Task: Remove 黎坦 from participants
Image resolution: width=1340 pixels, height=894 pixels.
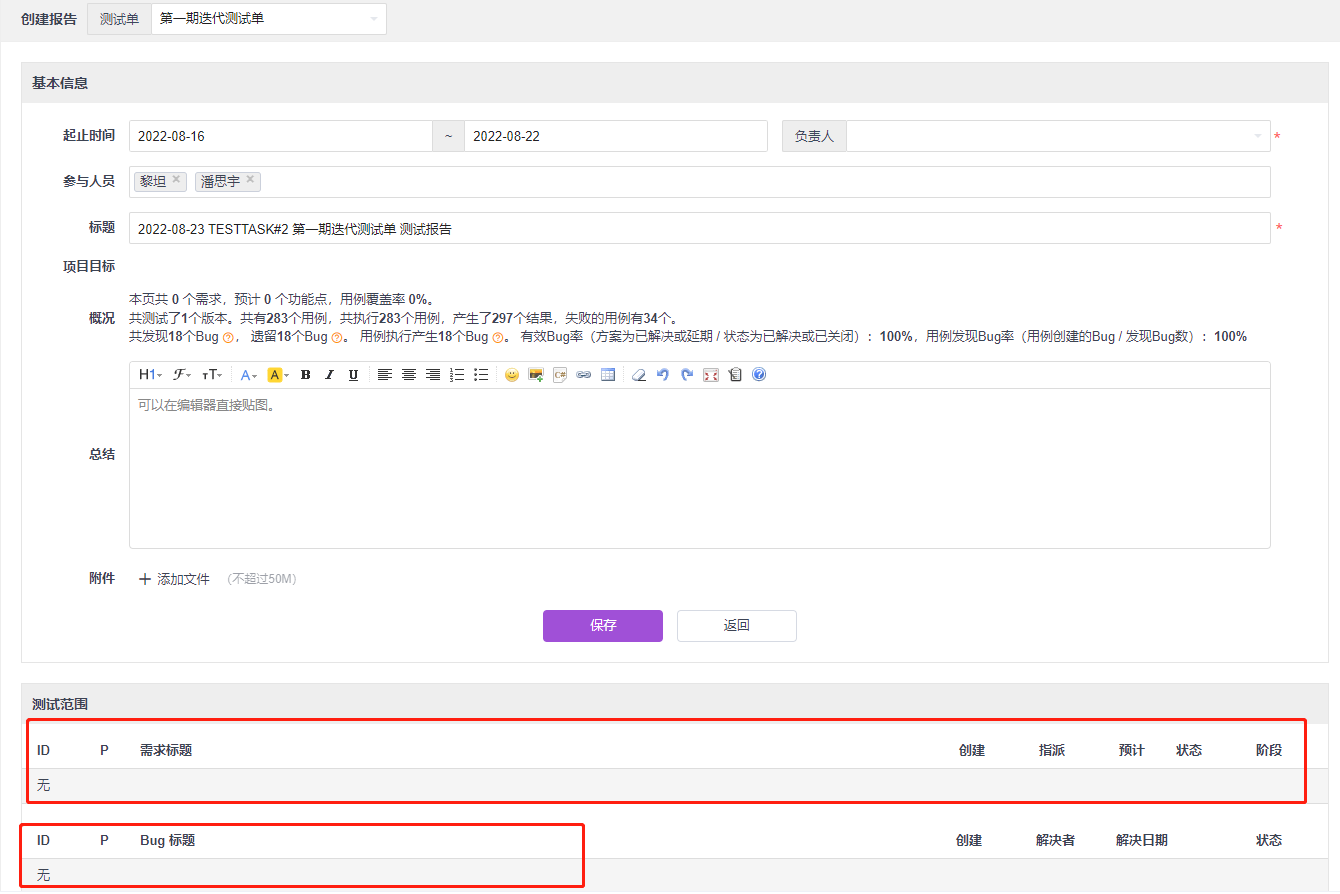Action: (176, 180)
